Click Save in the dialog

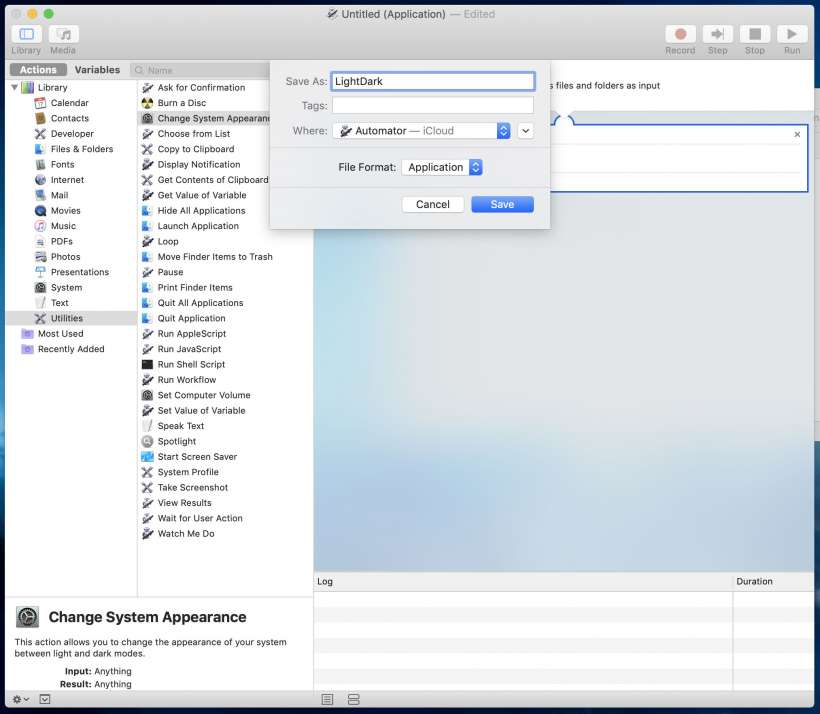pos(502,205)
